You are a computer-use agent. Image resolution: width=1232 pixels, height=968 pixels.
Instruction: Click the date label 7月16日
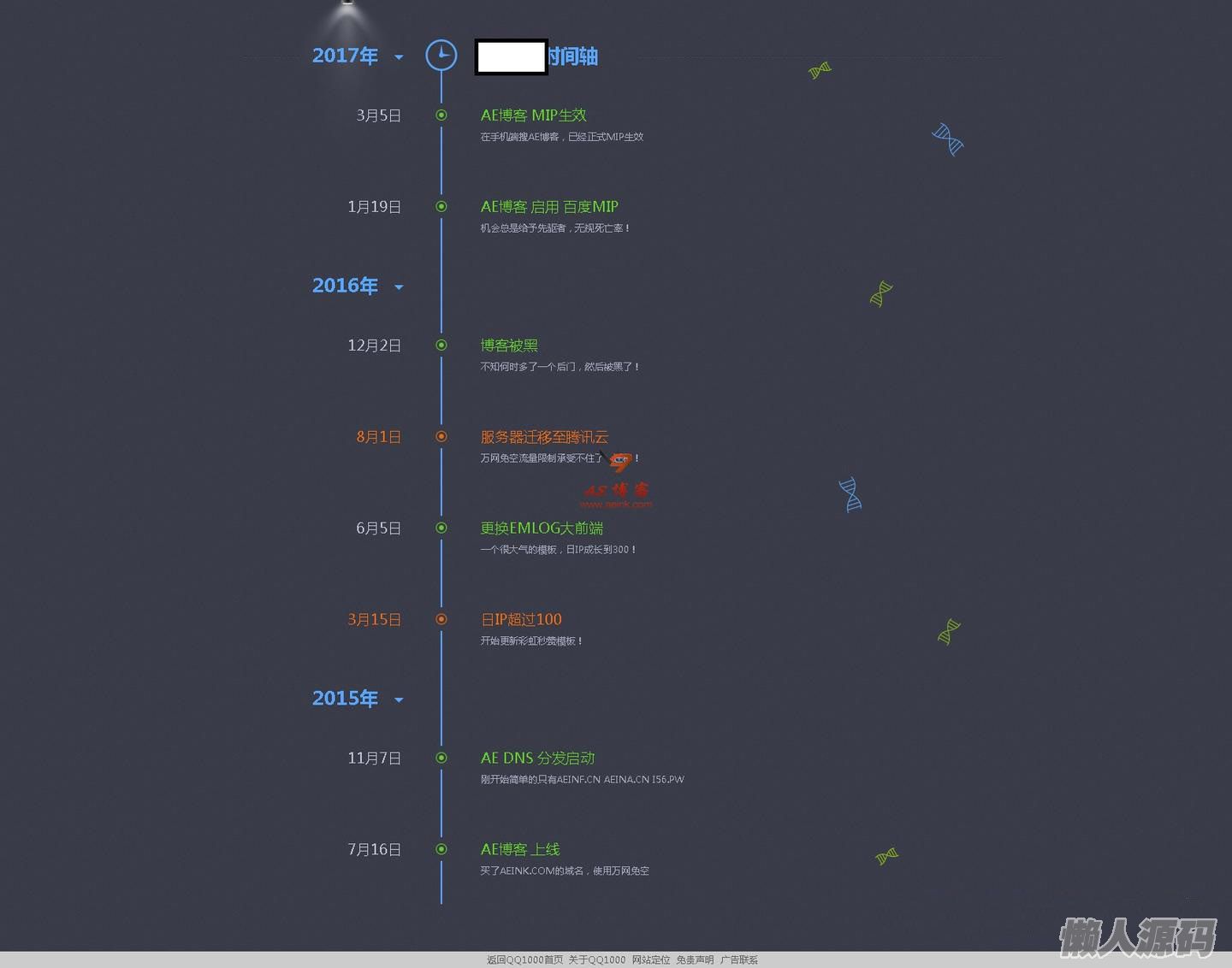tap(374, 850)
